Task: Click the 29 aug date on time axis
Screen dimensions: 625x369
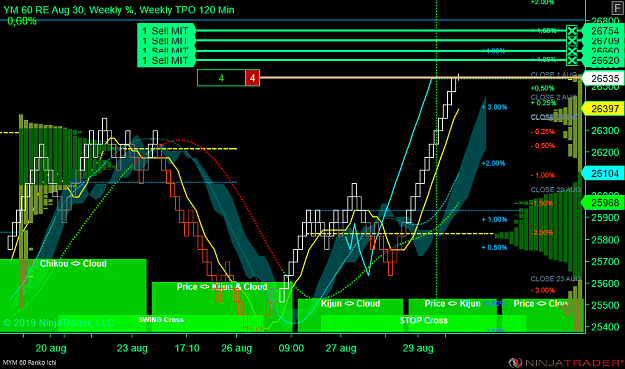Action: [418, 348]
